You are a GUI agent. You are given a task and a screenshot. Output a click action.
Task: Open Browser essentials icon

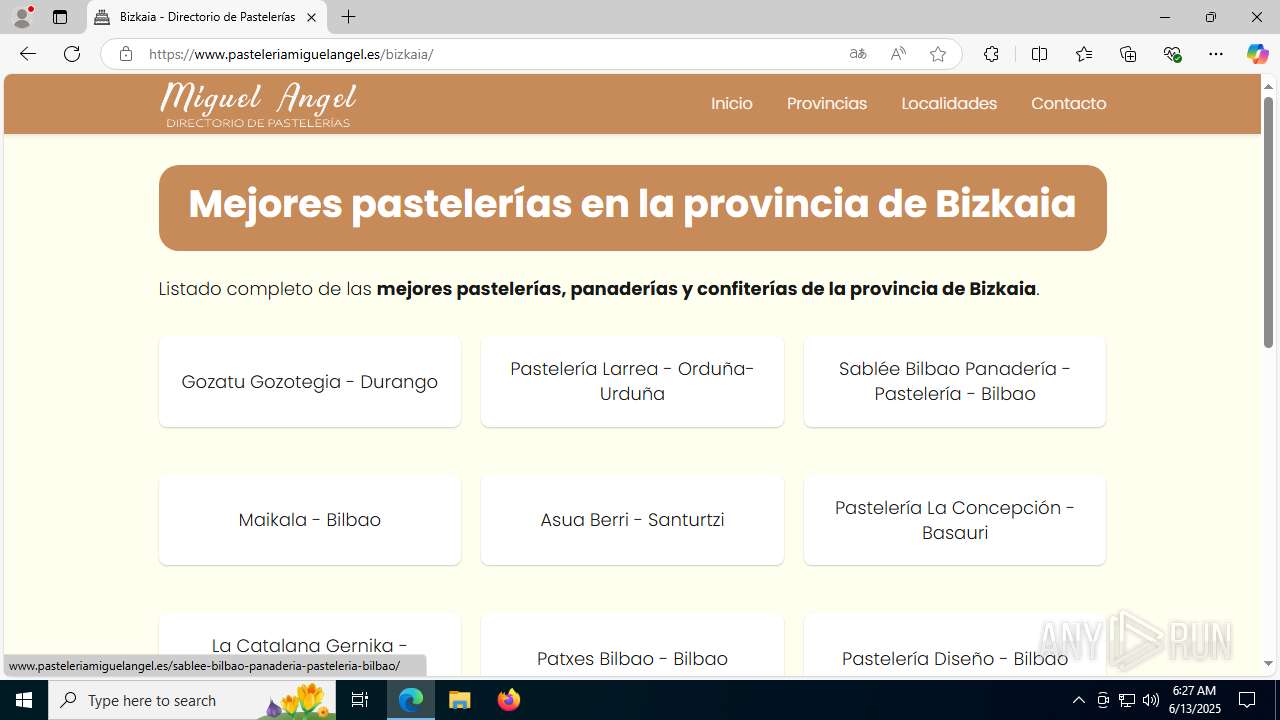tap(1172, 54)
